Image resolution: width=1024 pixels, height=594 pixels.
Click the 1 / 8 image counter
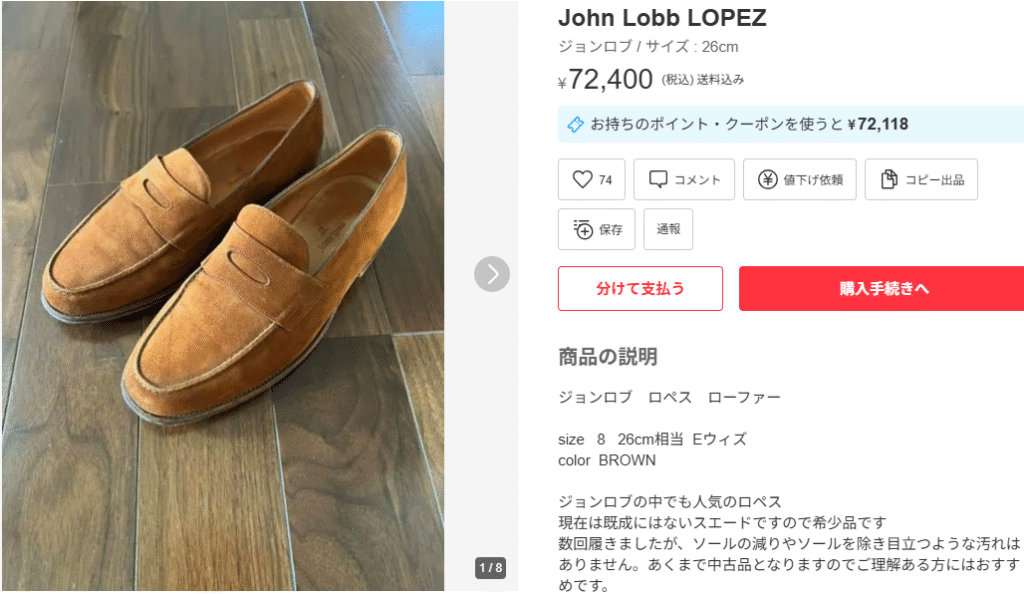pyautogui.click(x=490, y=568)
